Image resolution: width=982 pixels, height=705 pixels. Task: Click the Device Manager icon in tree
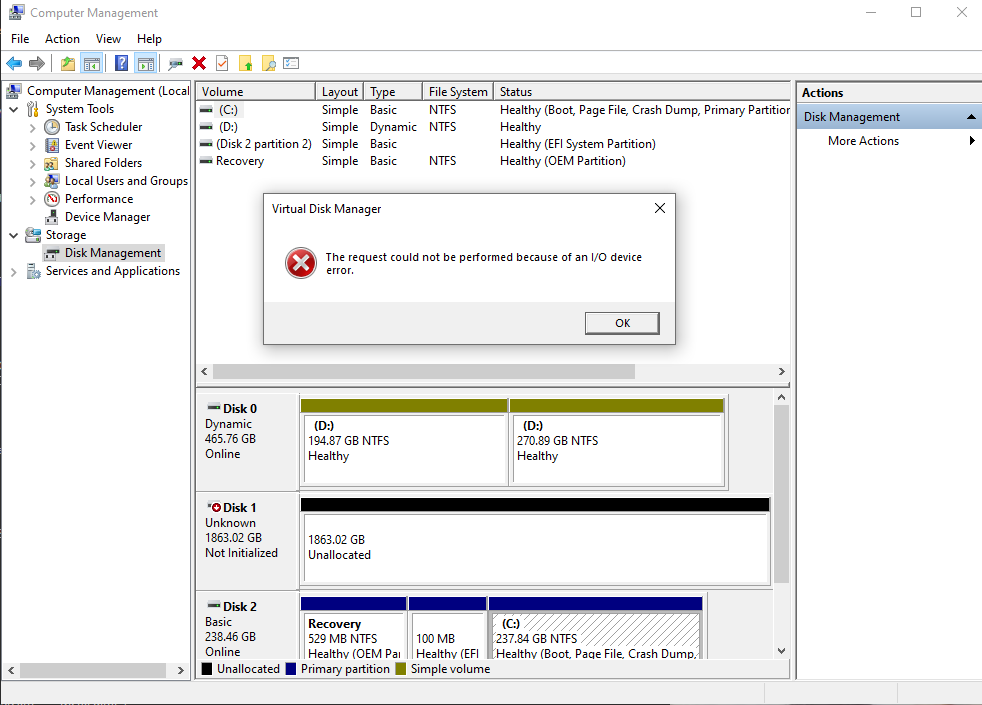click(52, 217)
